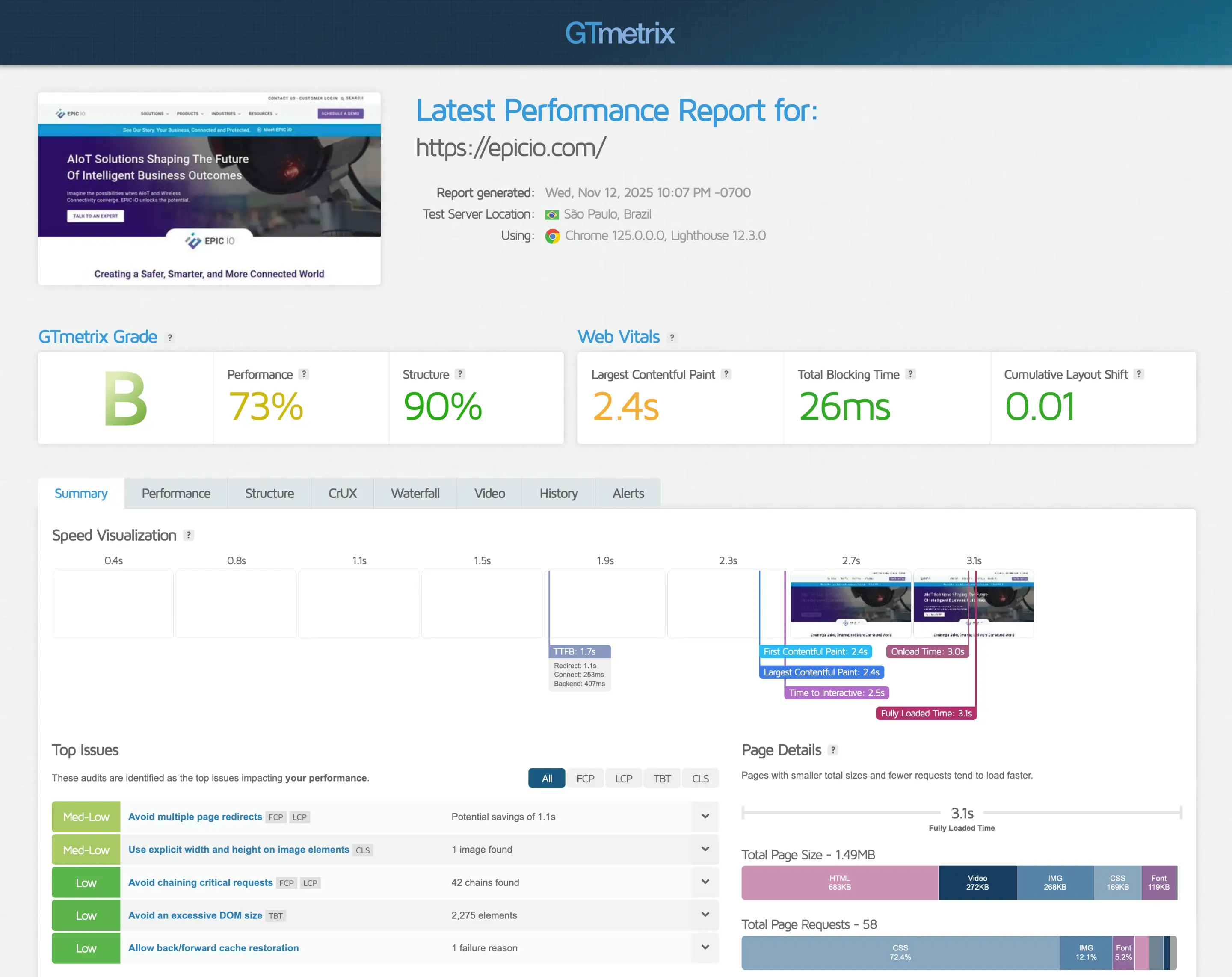Filter top issues by TBT
1232x977 pixels.
[x=662, y=778]
